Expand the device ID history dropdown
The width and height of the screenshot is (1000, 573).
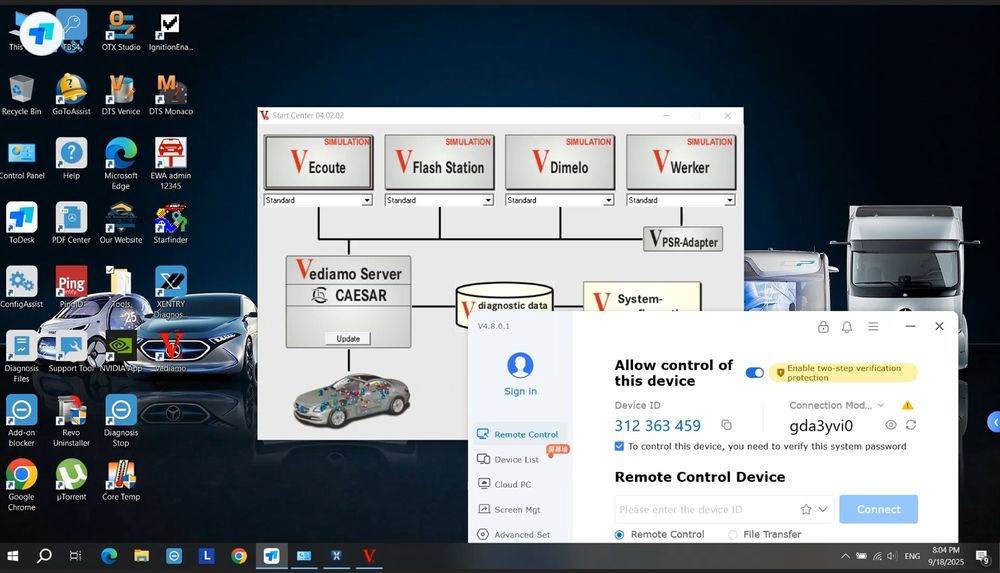[823, 509]
